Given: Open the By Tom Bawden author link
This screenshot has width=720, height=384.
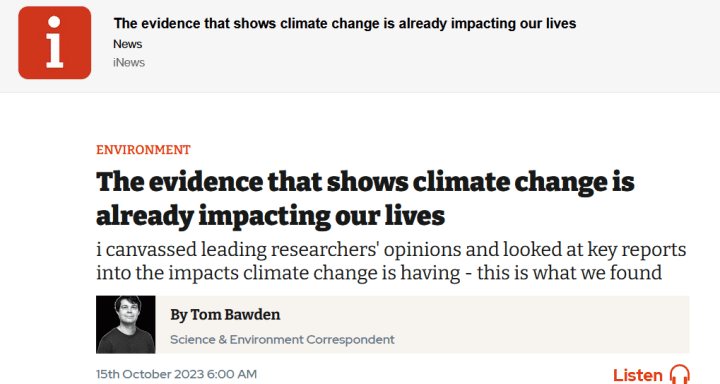Looking at the screenshot, I should point(225,315).
